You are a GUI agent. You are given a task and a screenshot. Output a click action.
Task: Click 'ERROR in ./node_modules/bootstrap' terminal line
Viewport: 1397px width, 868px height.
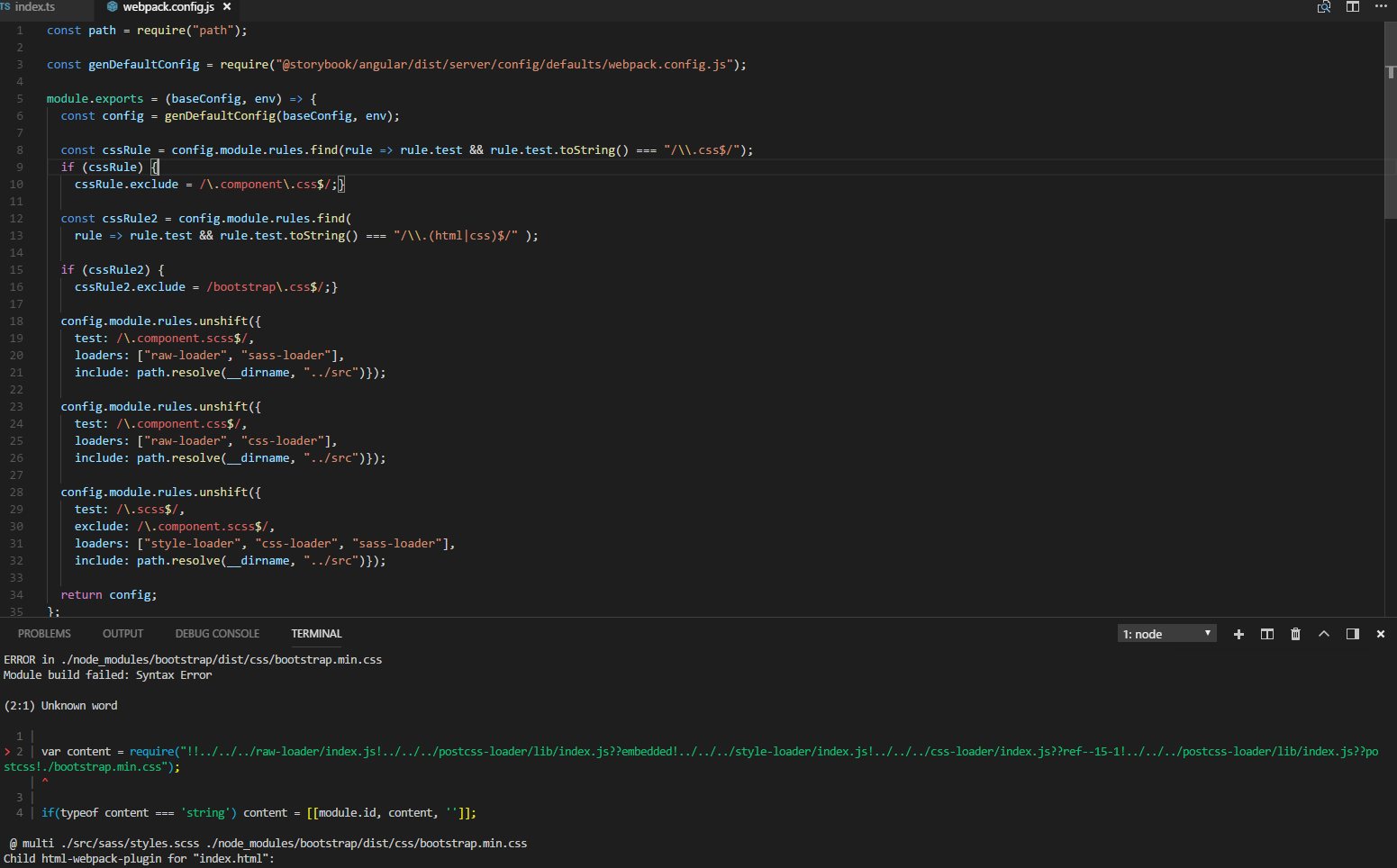[x=193, y=660]
